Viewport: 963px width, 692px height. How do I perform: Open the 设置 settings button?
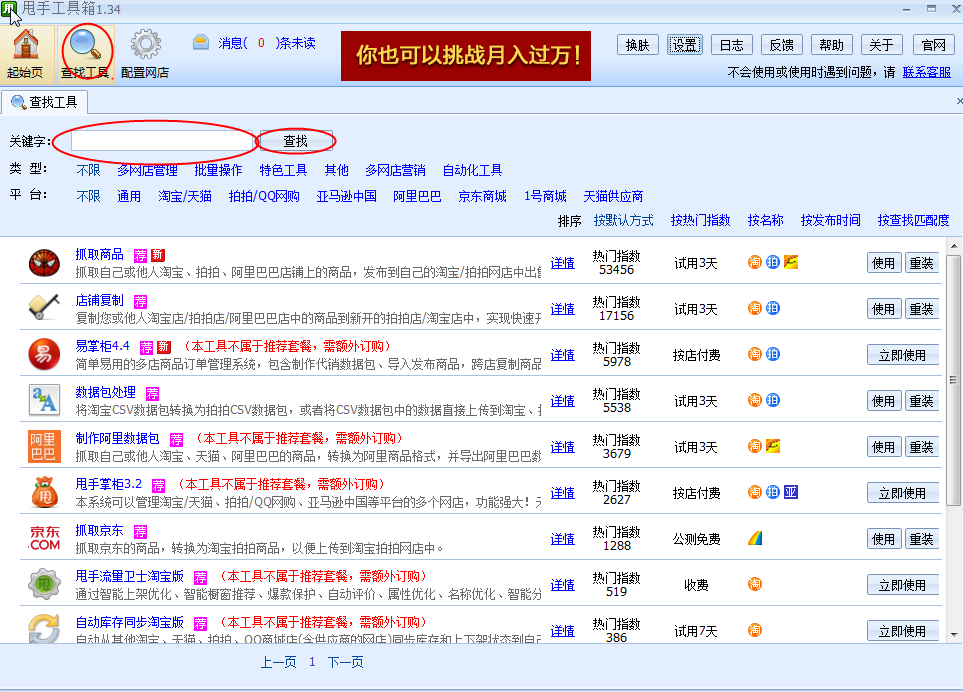click(x=685, y=45)
